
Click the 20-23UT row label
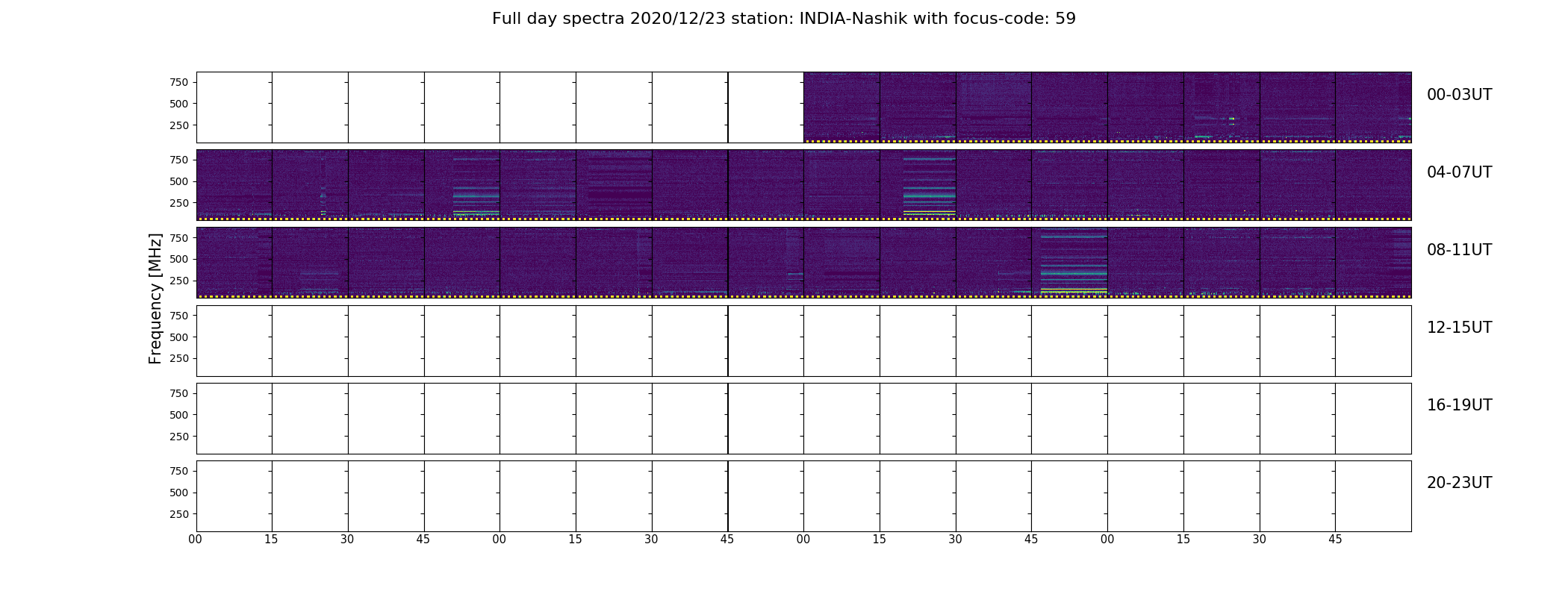click(x=1459, y=483)
